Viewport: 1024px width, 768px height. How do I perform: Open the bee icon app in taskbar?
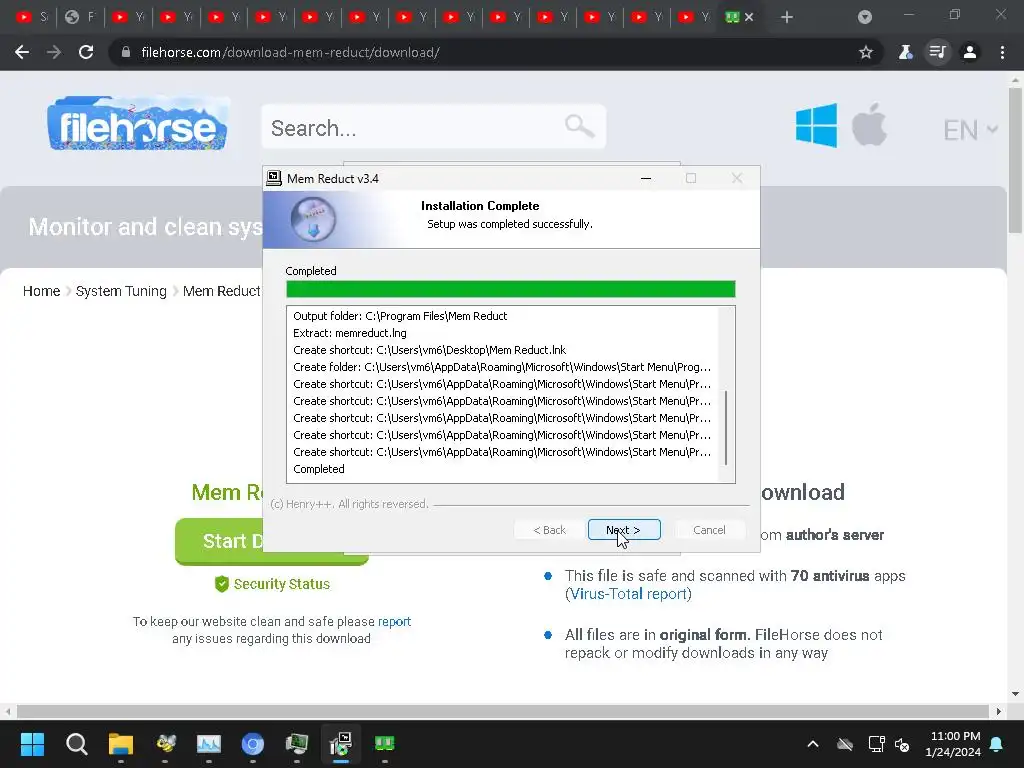click(x=165, y=744)
